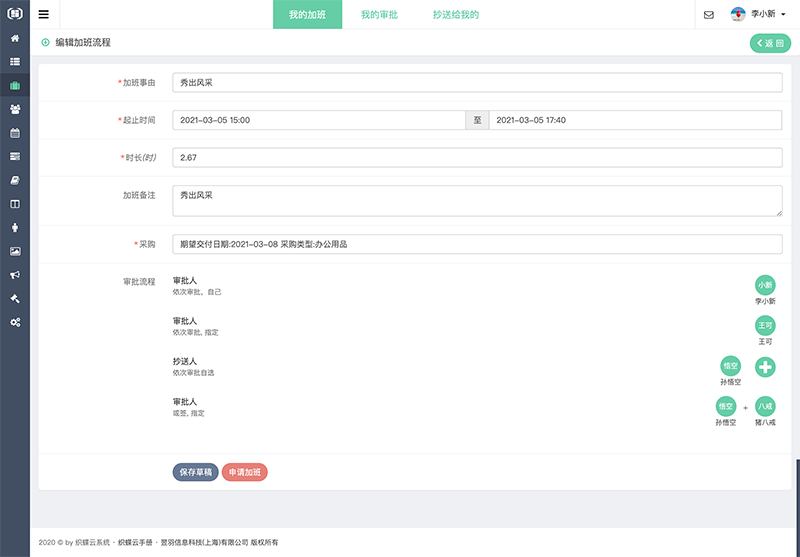Open the picture image sidebar icon

click(x=15, y=251)
